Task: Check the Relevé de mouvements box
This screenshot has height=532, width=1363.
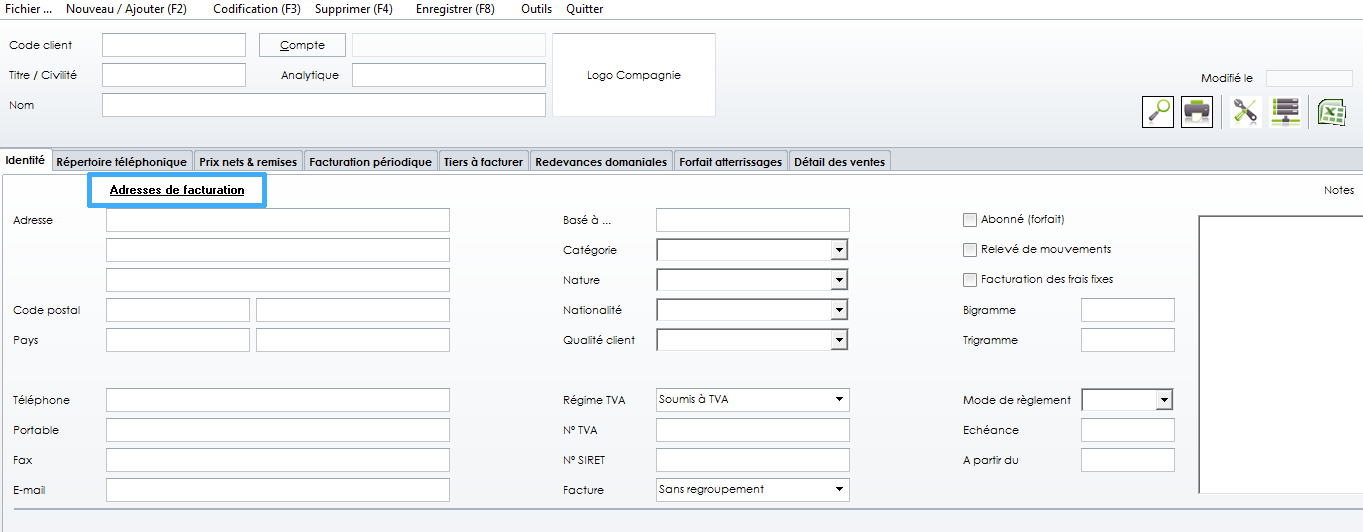Action: [x=969, y=250]
